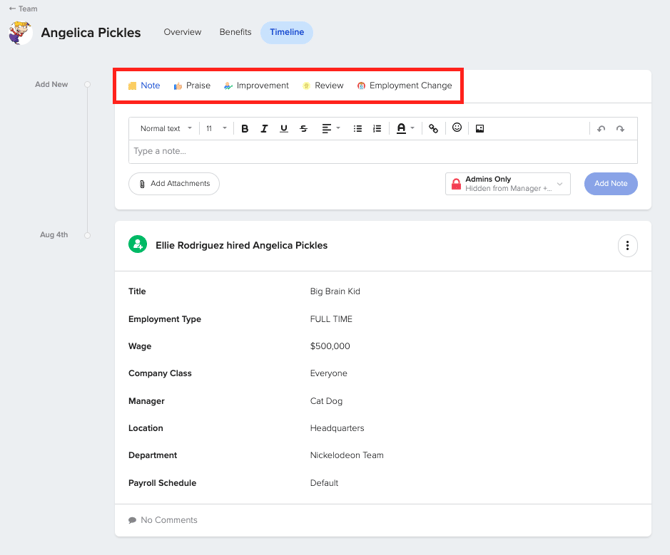Apply strikethrough to note text
Screen dimensions: 670x555
(304, 129)
